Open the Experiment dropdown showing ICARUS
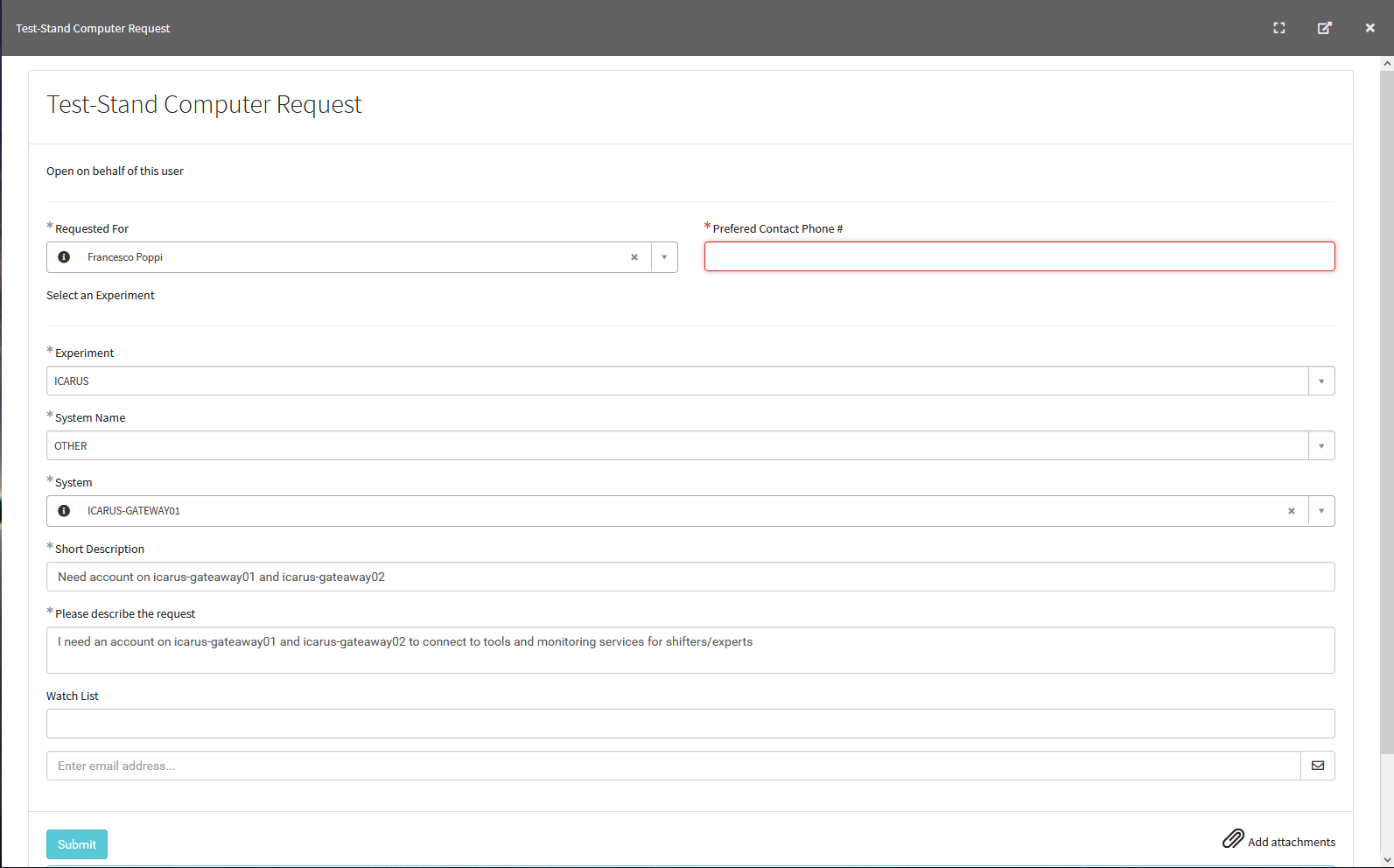Screen dimensions: 1394x868 (690, 381)
